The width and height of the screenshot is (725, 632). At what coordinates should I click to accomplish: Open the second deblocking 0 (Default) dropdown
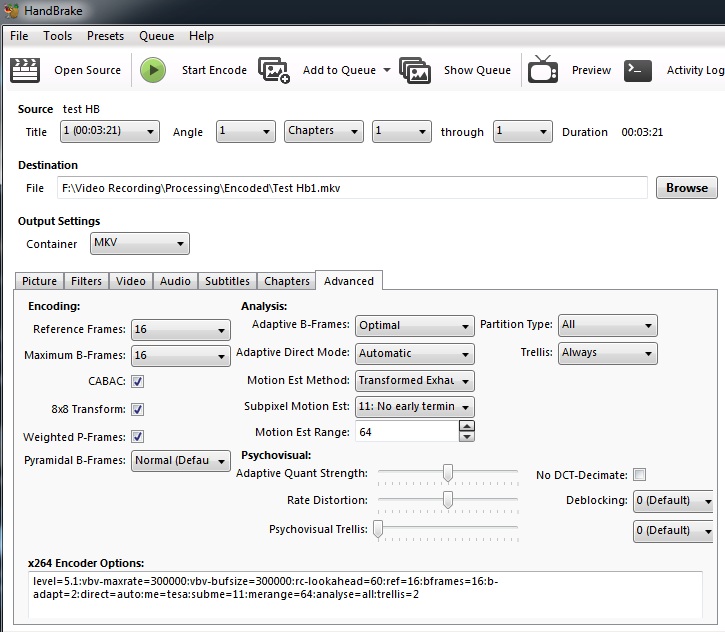[673, 531]
